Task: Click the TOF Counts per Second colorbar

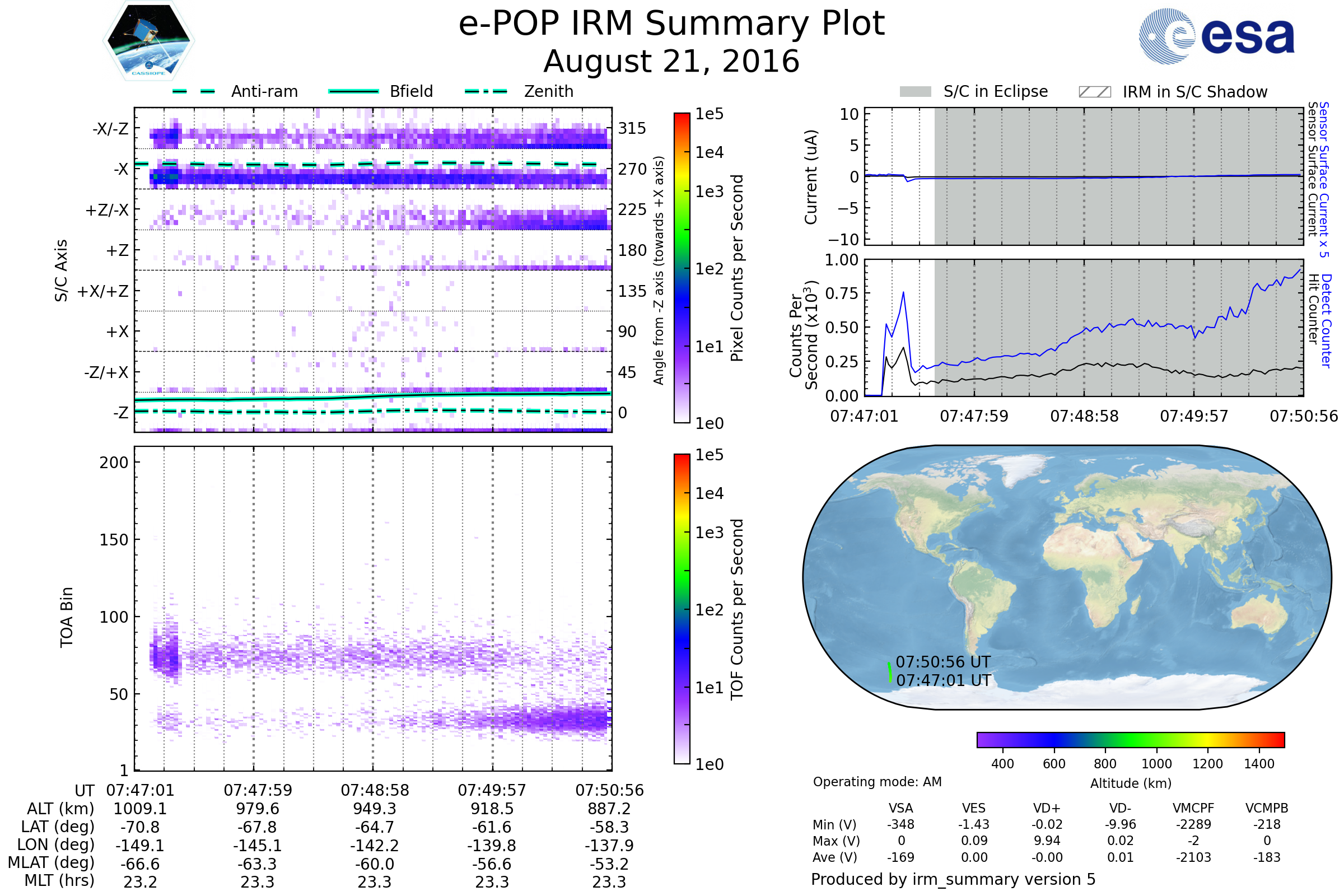Action: (x=682, y=609)
